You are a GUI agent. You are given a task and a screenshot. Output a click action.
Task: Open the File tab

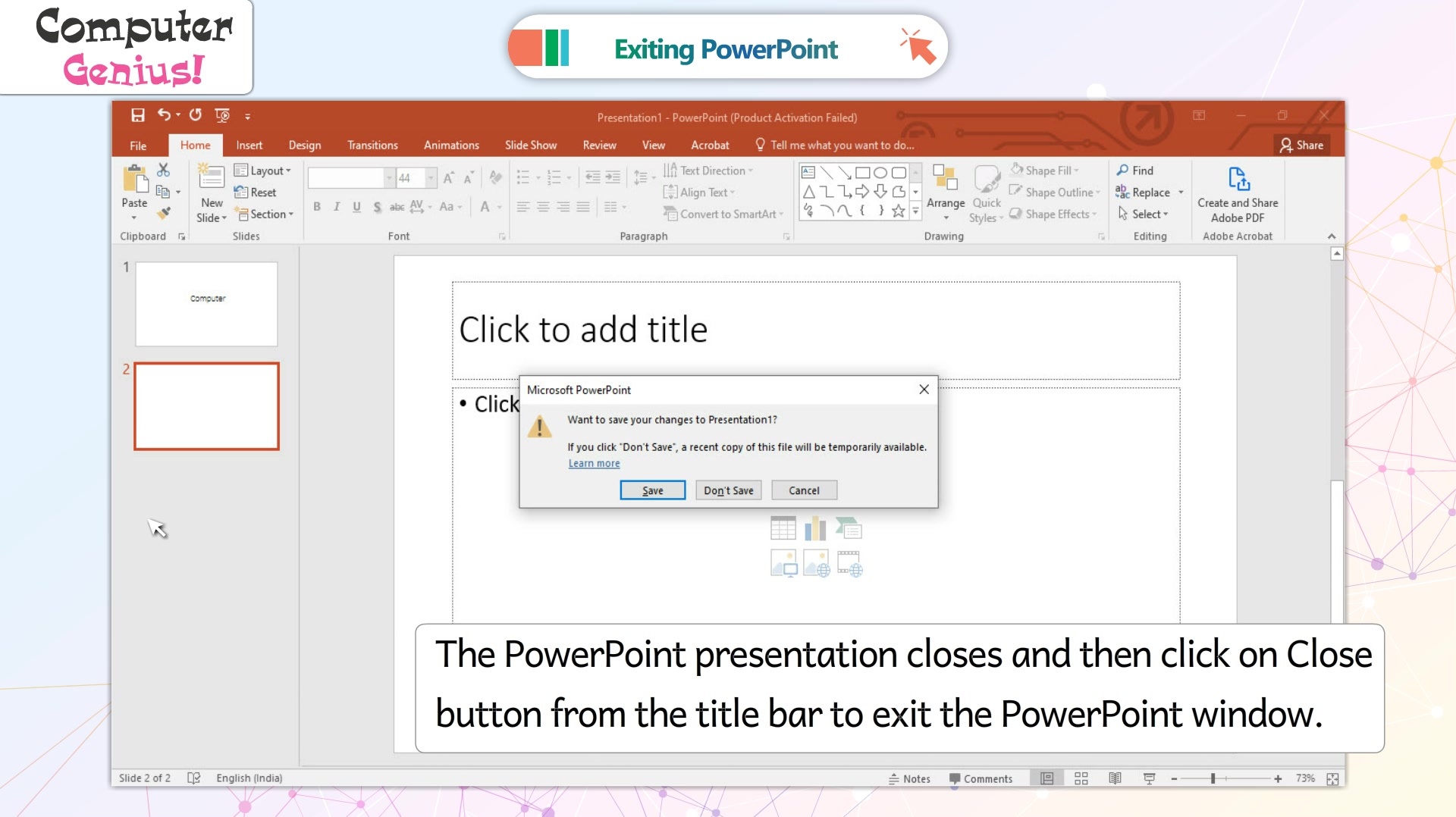click(x=138, y=146)
